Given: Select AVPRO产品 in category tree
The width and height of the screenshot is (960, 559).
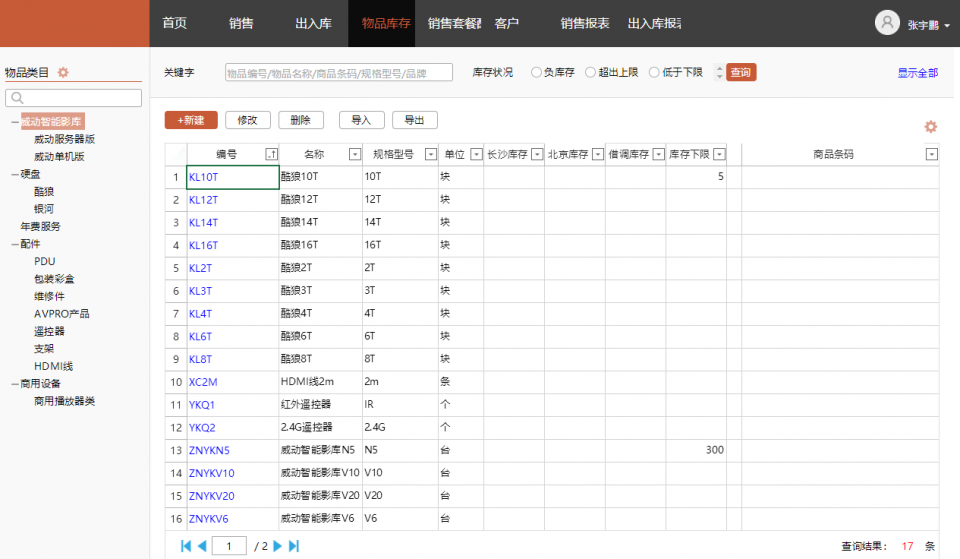Looking at the screenshot, I should 61,314.
